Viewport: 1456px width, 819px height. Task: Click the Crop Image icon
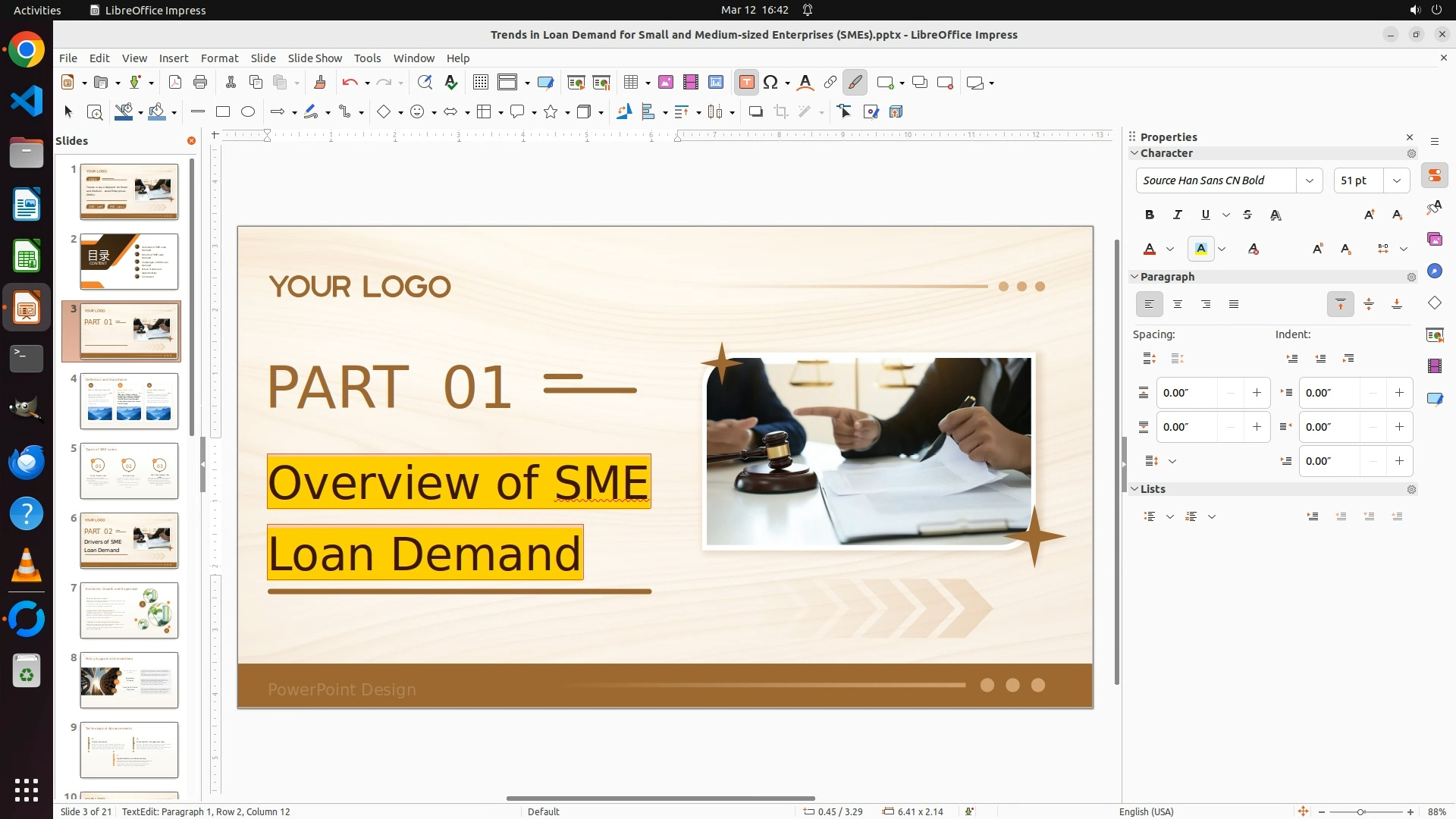click(x=781, y=112)
